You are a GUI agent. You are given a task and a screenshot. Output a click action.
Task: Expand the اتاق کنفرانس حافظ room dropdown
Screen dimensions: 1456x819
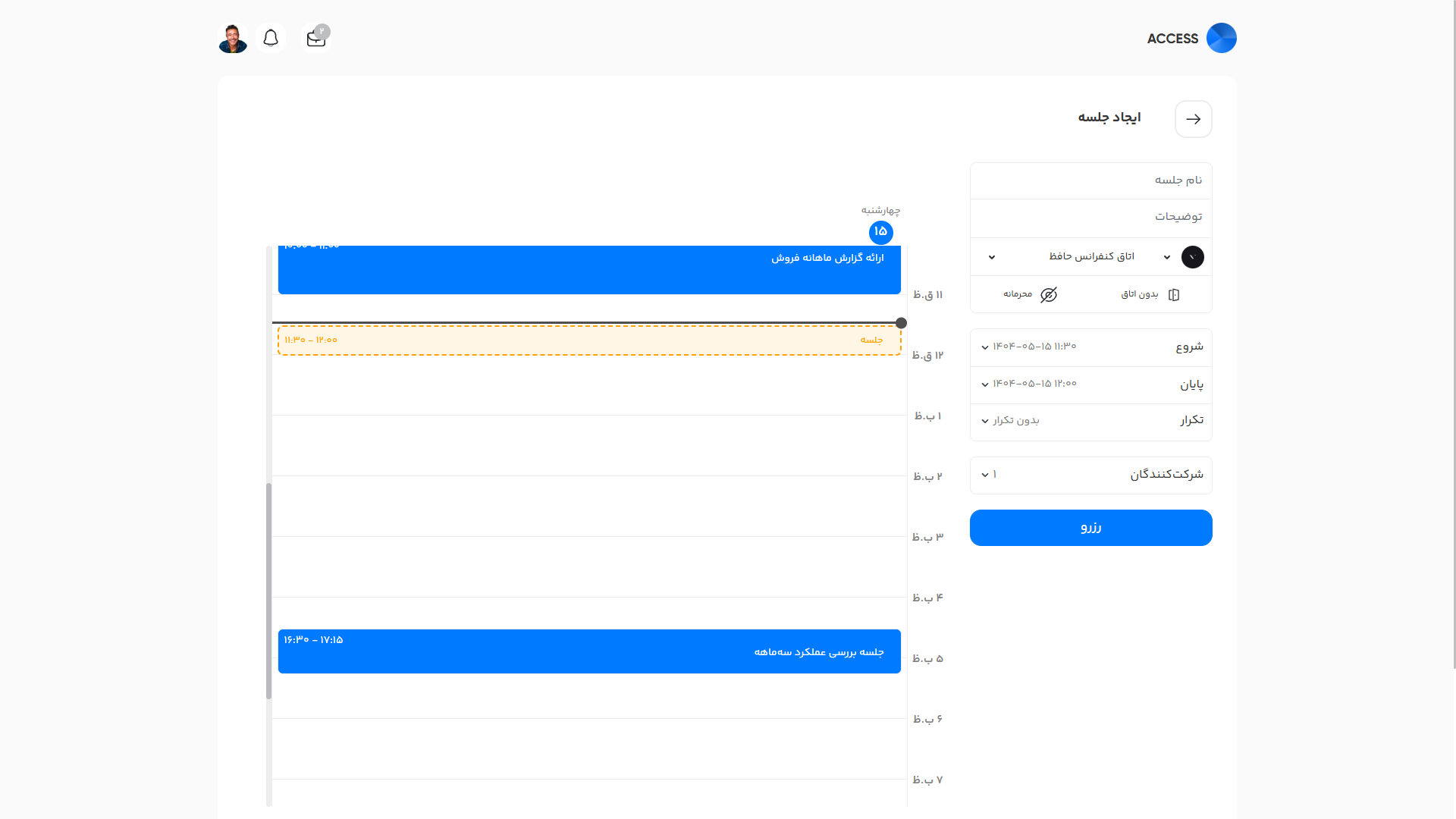(x=1090, y=257)
